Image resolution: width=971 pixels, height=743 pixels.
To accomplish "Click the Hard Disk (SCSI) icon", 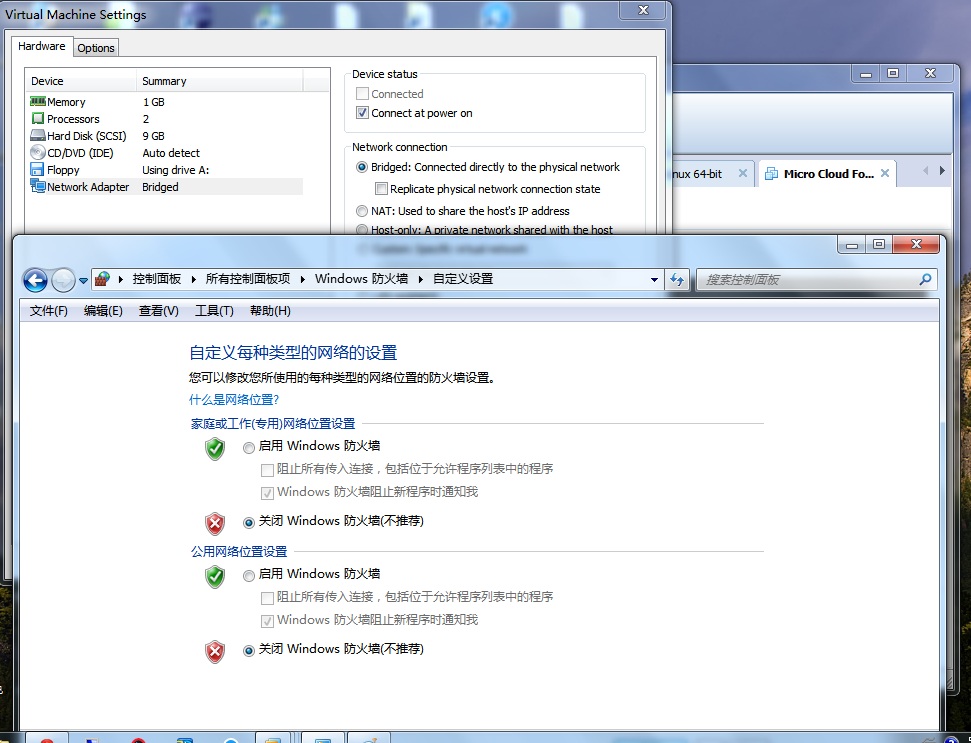I will (x=38, y=136).
